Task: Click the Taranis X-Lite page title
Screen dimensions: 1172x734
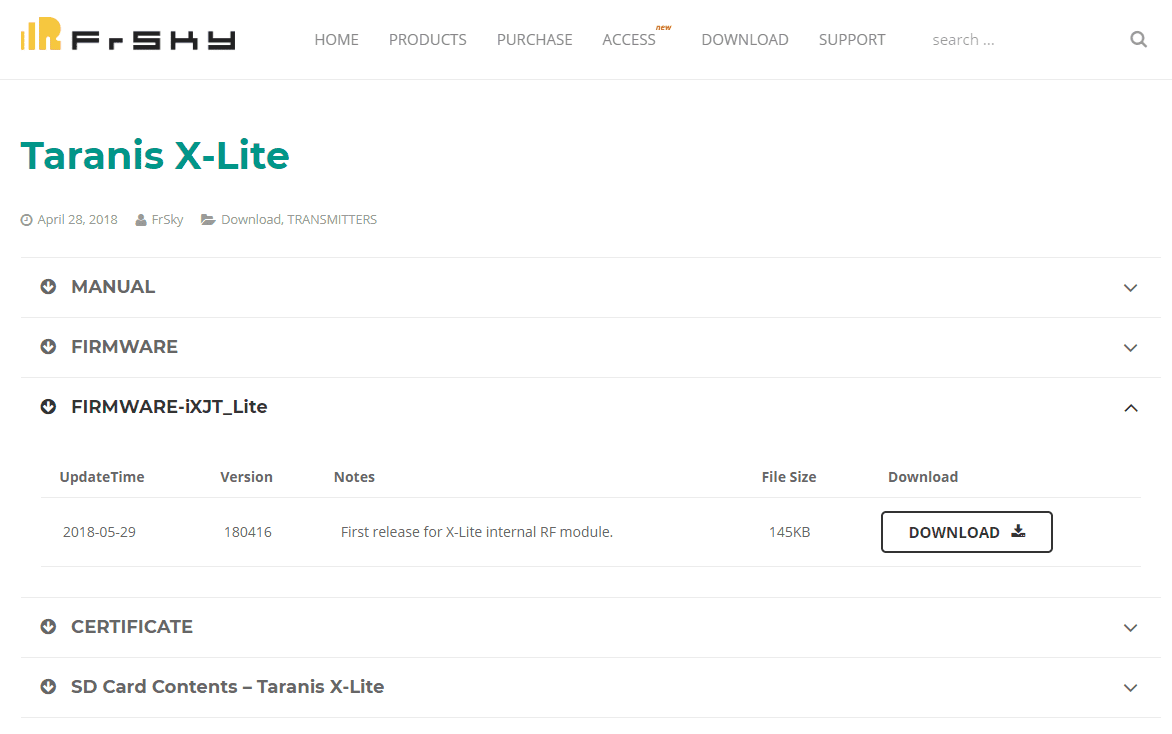Action: (155, 155)
